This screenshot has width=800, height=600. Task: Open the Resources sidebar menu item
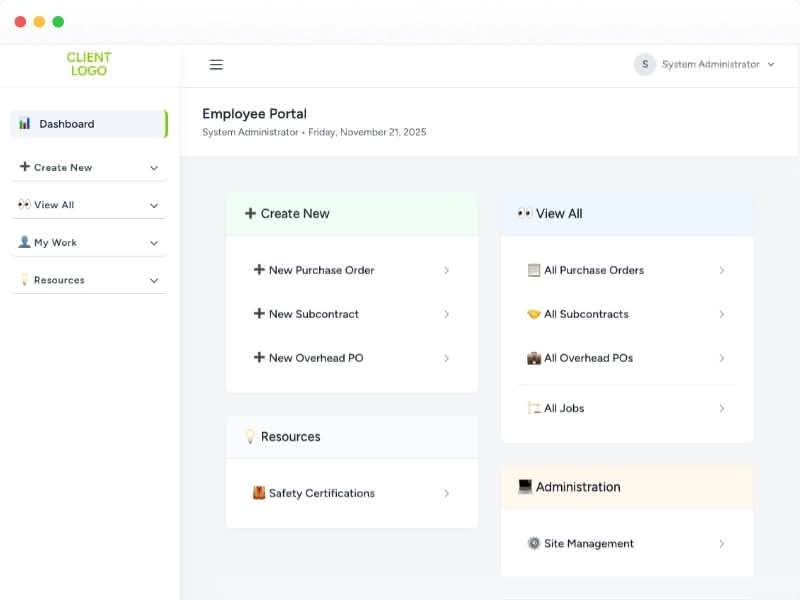tap(88, 279)
